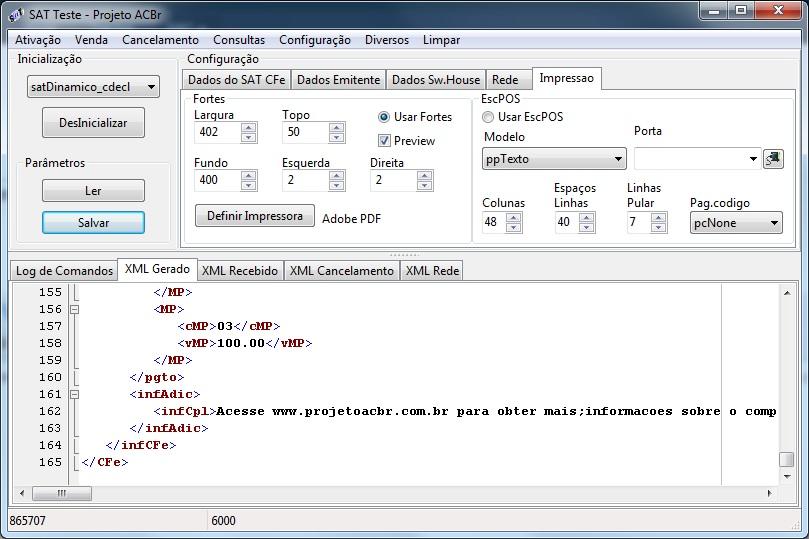
Task: Decrease the Linhas Pular value
Action: click(x=658, y=227)
